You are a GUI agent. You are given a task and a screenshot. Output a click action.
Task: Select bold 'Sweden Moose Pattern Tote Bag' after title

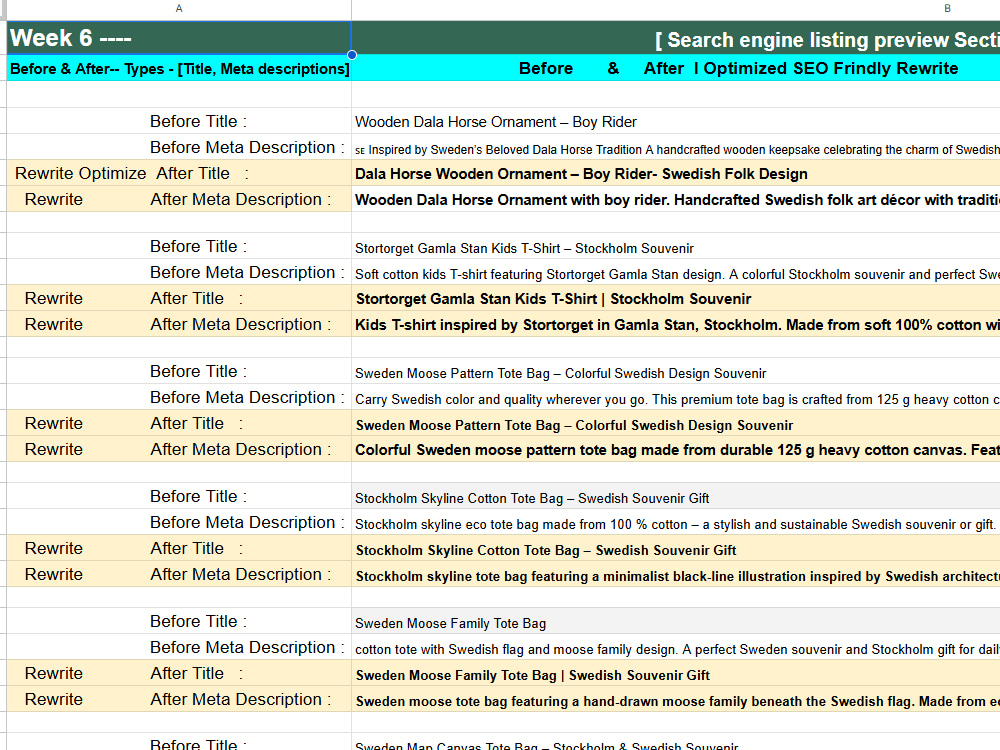point(675,423)
